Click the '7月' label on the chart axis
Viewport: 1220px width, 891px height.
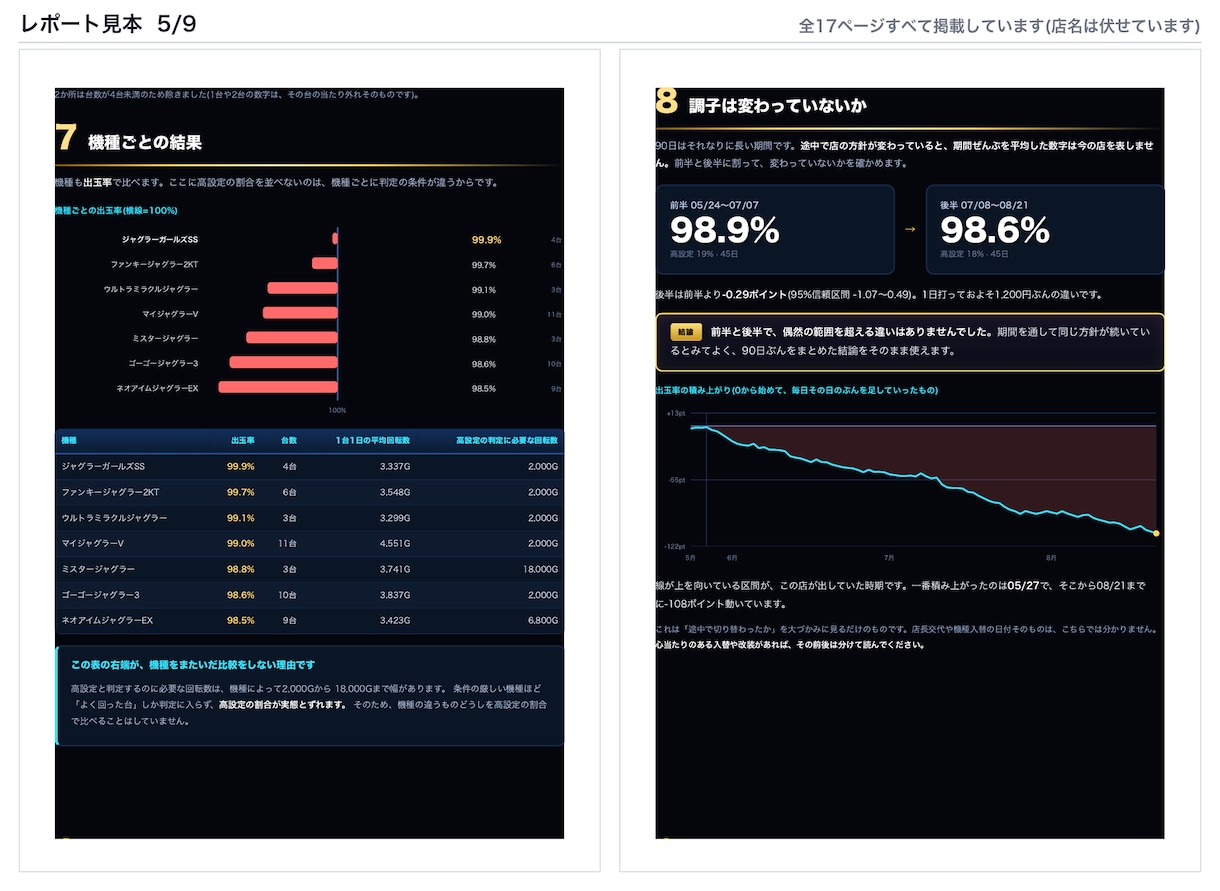pyautogui.click(x=889, y=557)
